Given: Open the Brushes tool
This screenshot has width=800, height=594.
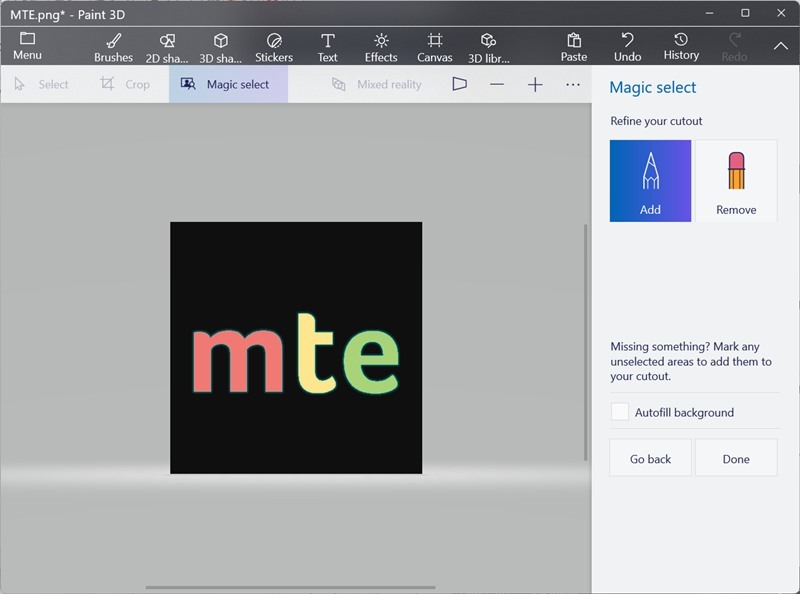Looking at the screenshot, I should 113,46.
